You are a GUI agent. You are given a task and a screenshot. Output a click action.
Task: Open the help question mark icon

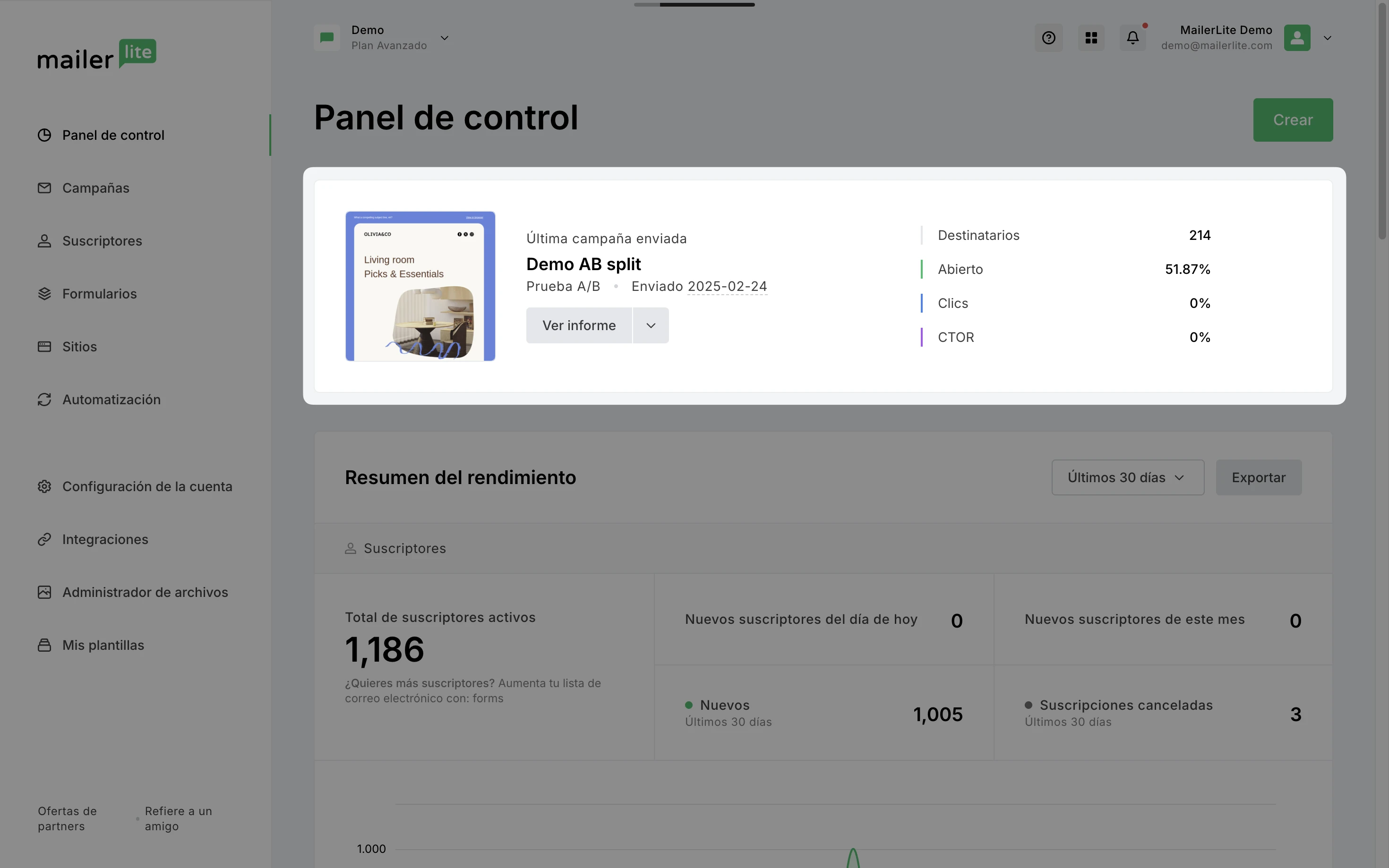tap(1048, 38)
